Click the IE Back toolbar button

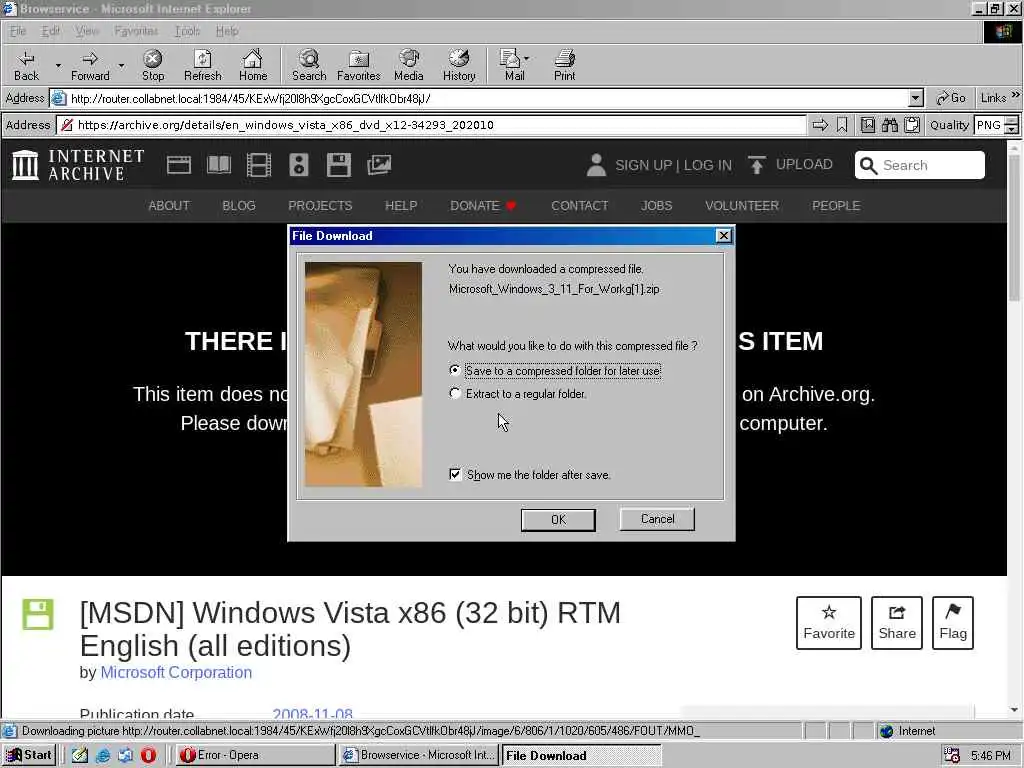point(26,65)
